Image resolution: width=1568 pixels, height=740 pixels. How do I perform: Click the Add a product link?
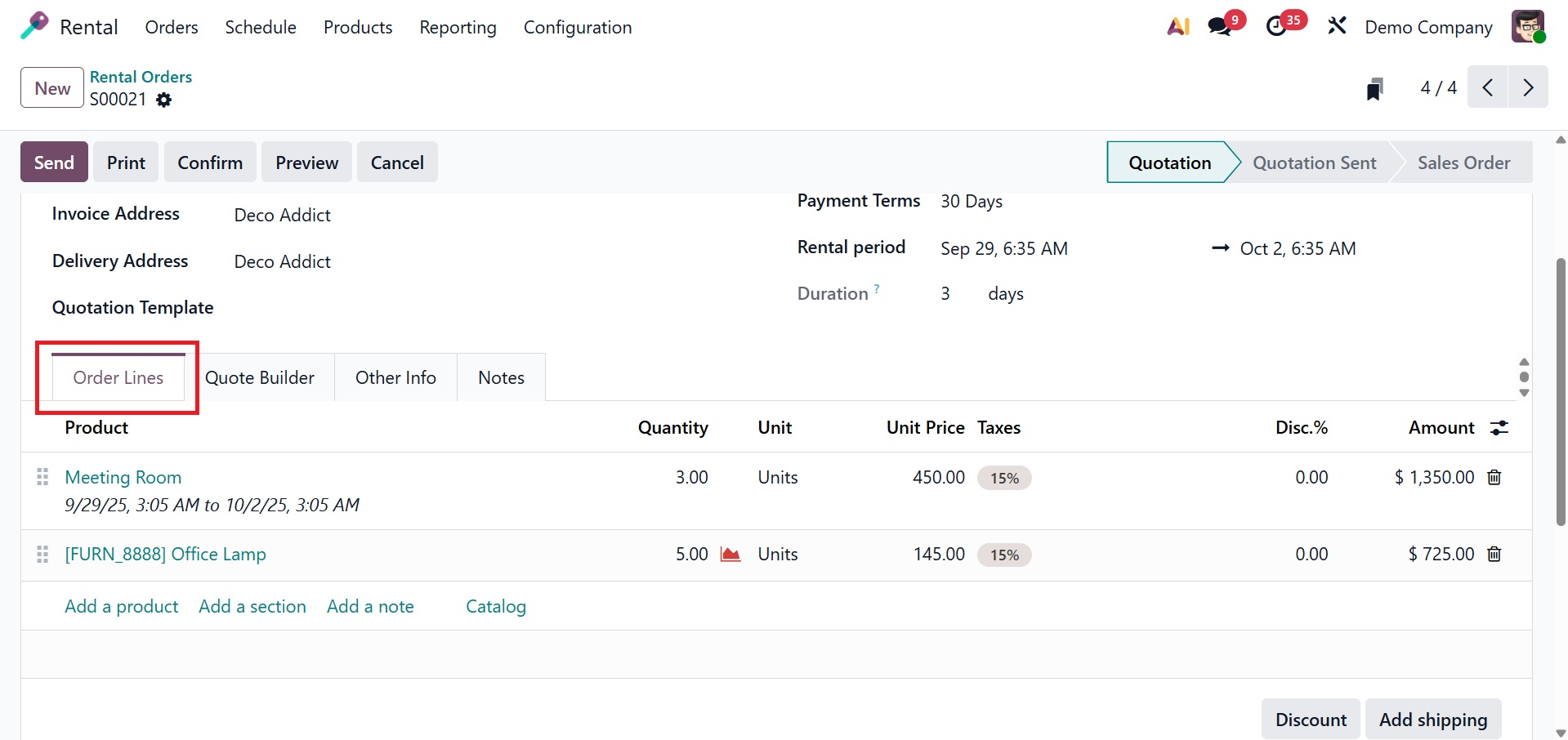[x=121, y=607]
